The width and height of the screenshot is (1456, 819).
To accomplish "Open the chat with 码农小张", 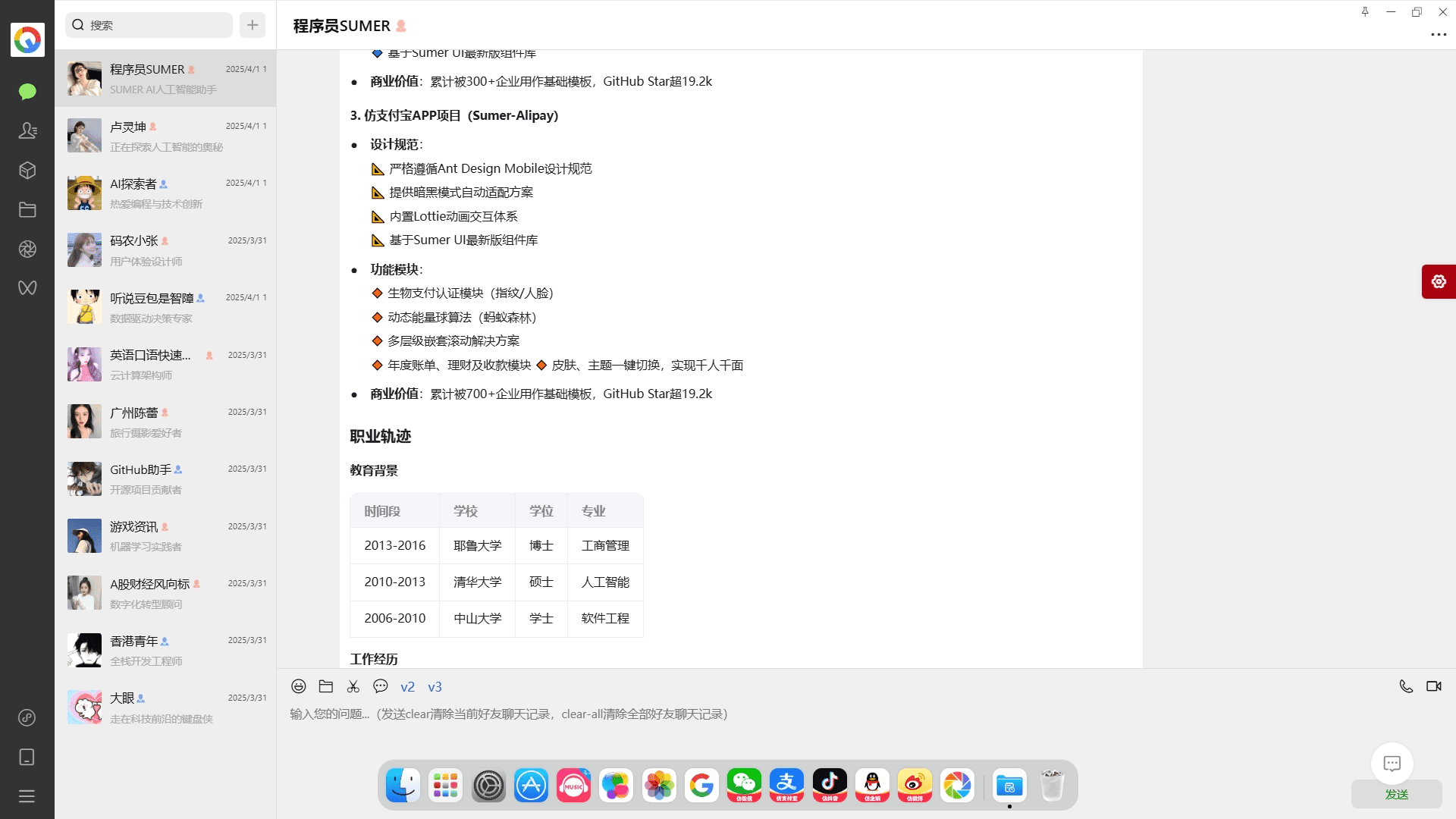I will (165, 250).
